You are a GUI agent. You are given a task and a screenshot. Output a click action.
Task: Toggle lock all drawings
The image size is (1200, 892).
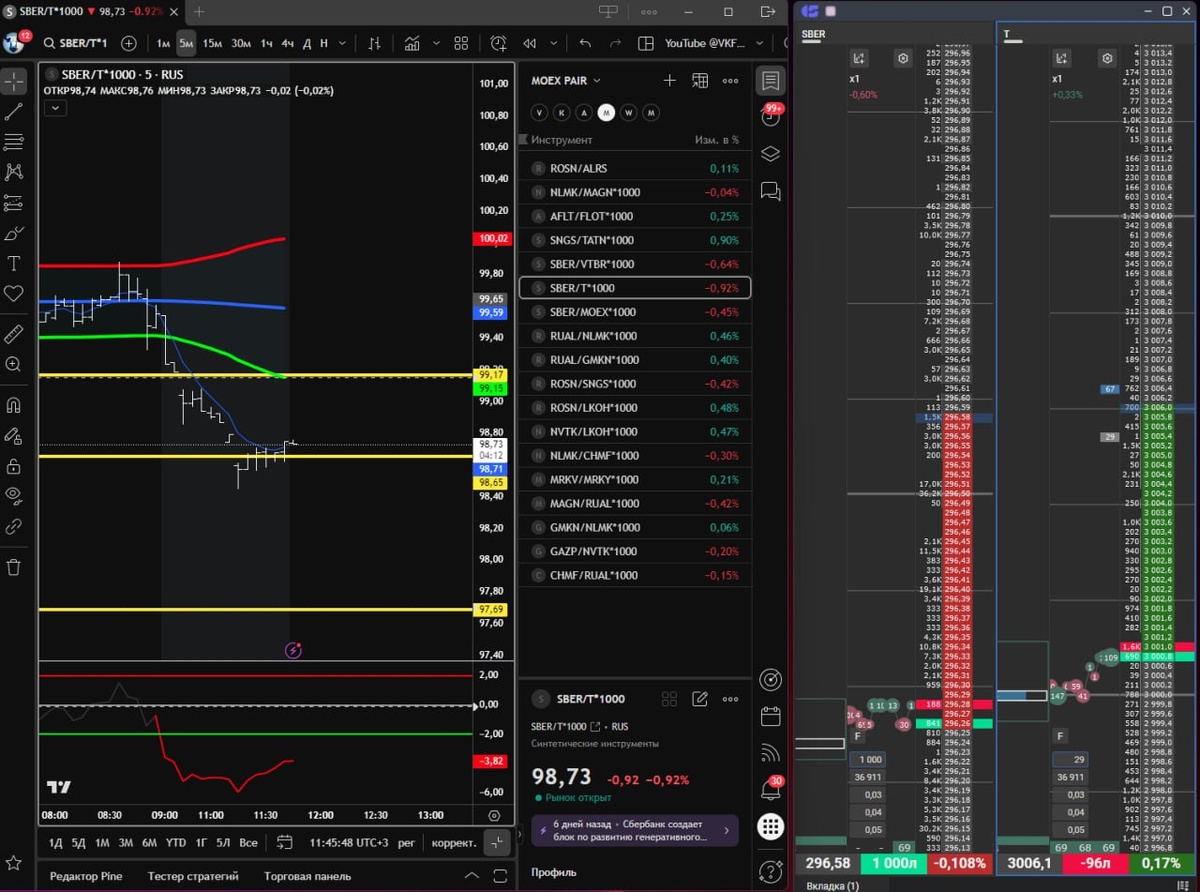pyautogui.click(x=14, y=466)
